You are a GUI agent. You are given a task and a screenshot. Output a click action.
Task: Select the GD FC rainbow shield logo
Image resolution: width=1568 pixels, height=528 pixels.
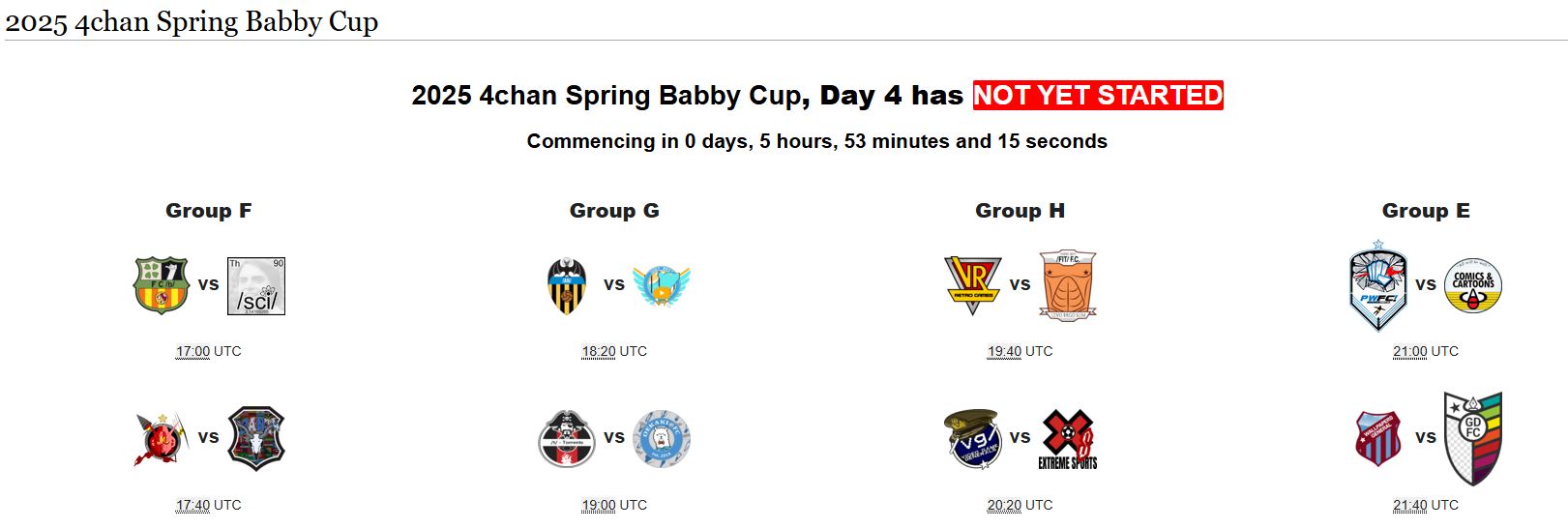click(1473, 438)
